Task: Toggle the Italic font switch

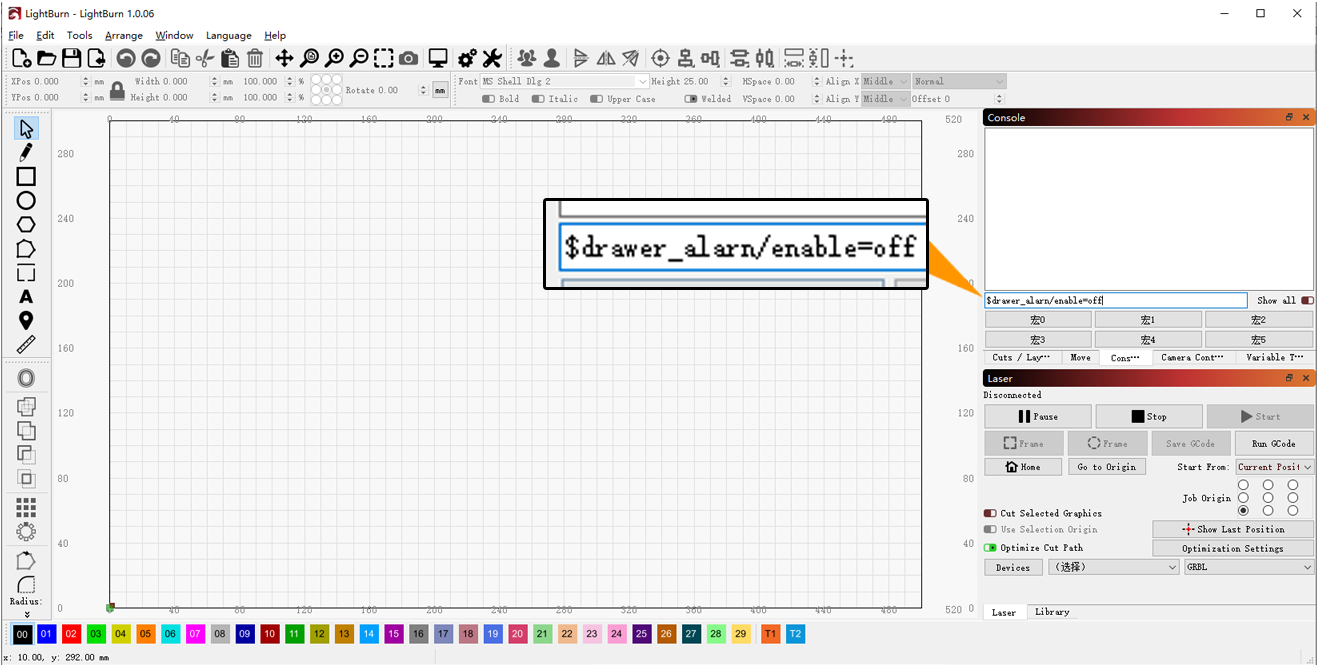Action: click(x=538, y=99)
